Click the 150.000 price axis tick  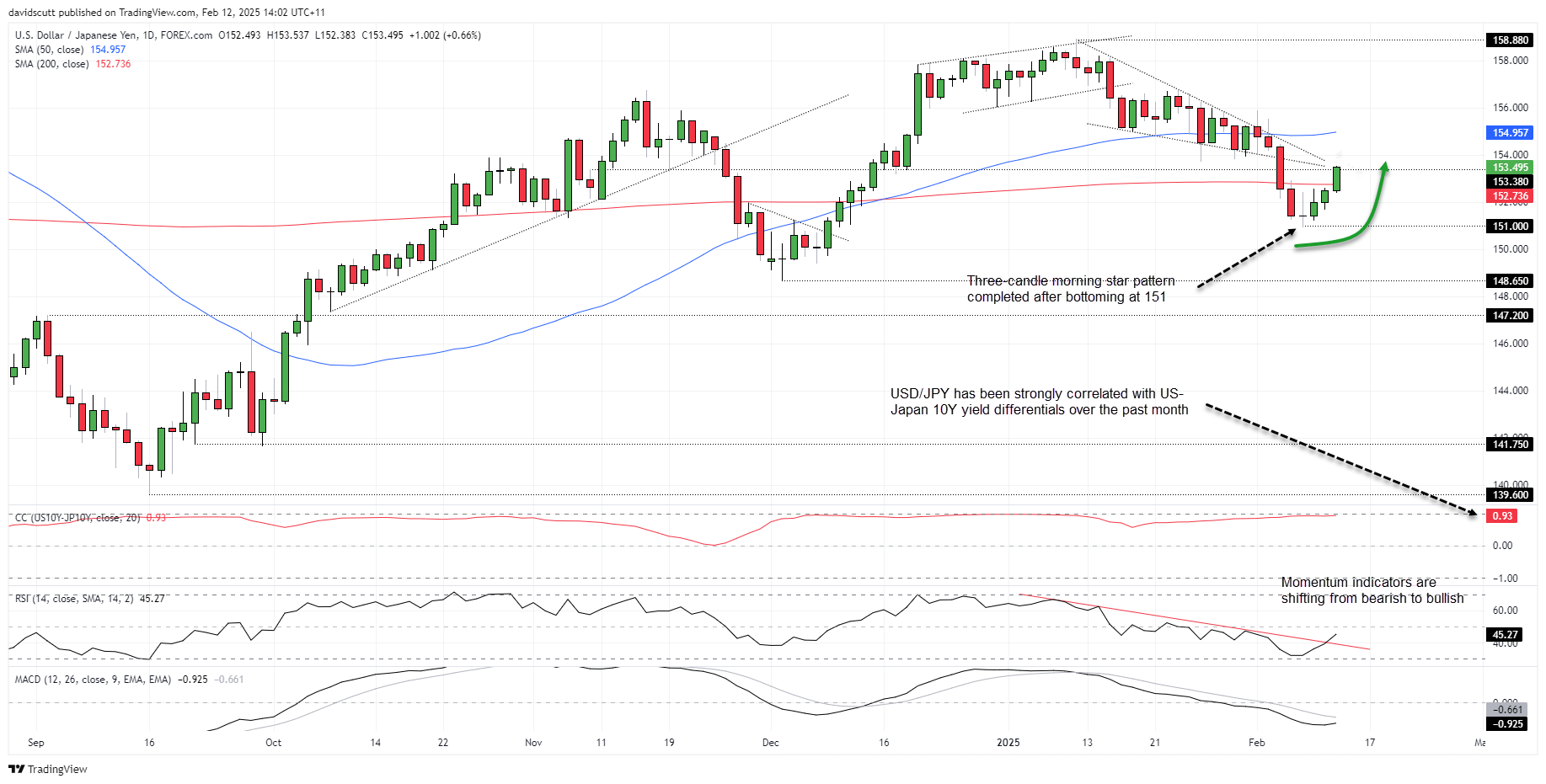pos(1511,249)
